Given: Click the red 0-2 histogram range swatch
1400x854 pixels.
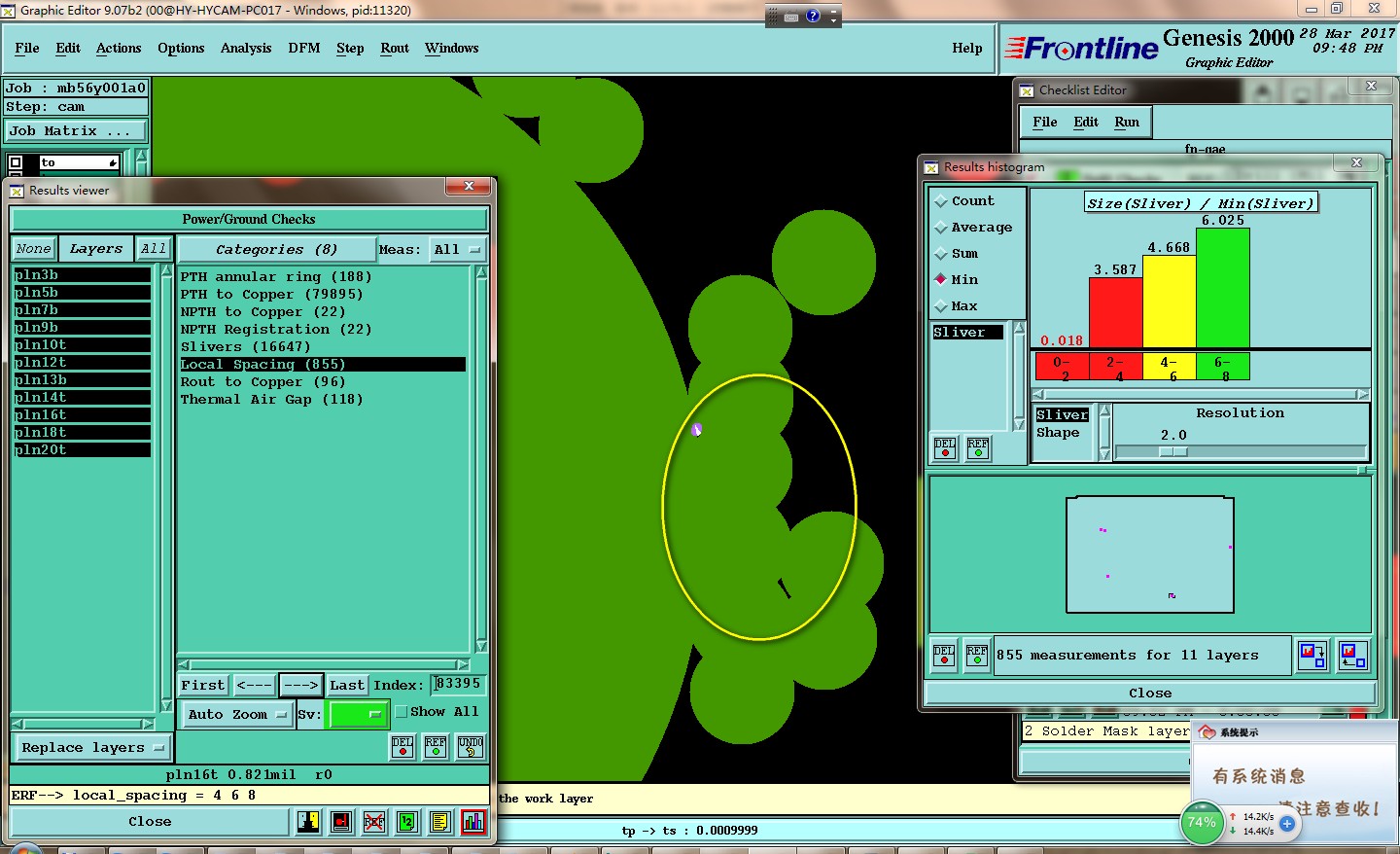Looking at the screenshot, I should (1063, 367).
